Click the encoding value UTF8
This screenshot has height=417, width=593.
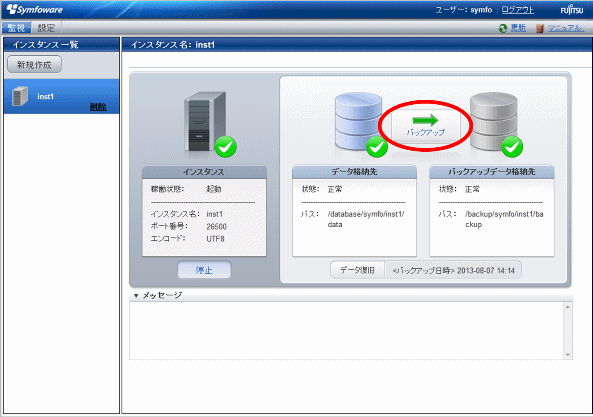coord(215,239)
